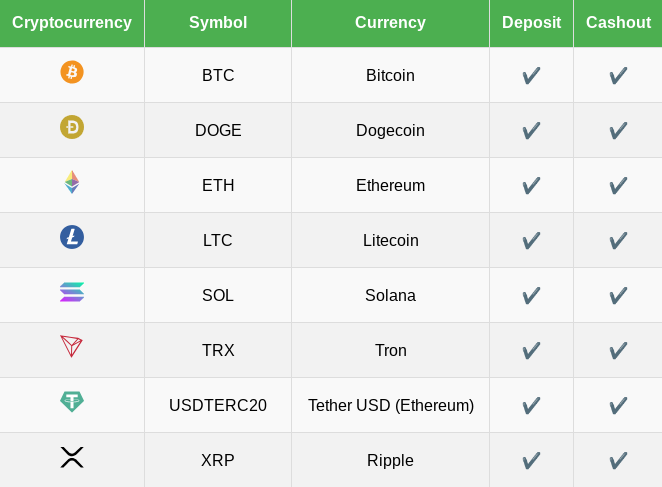The image size is (662, 487).
Task: Select the black Ripple XRP icon
Action: (72, 457)
